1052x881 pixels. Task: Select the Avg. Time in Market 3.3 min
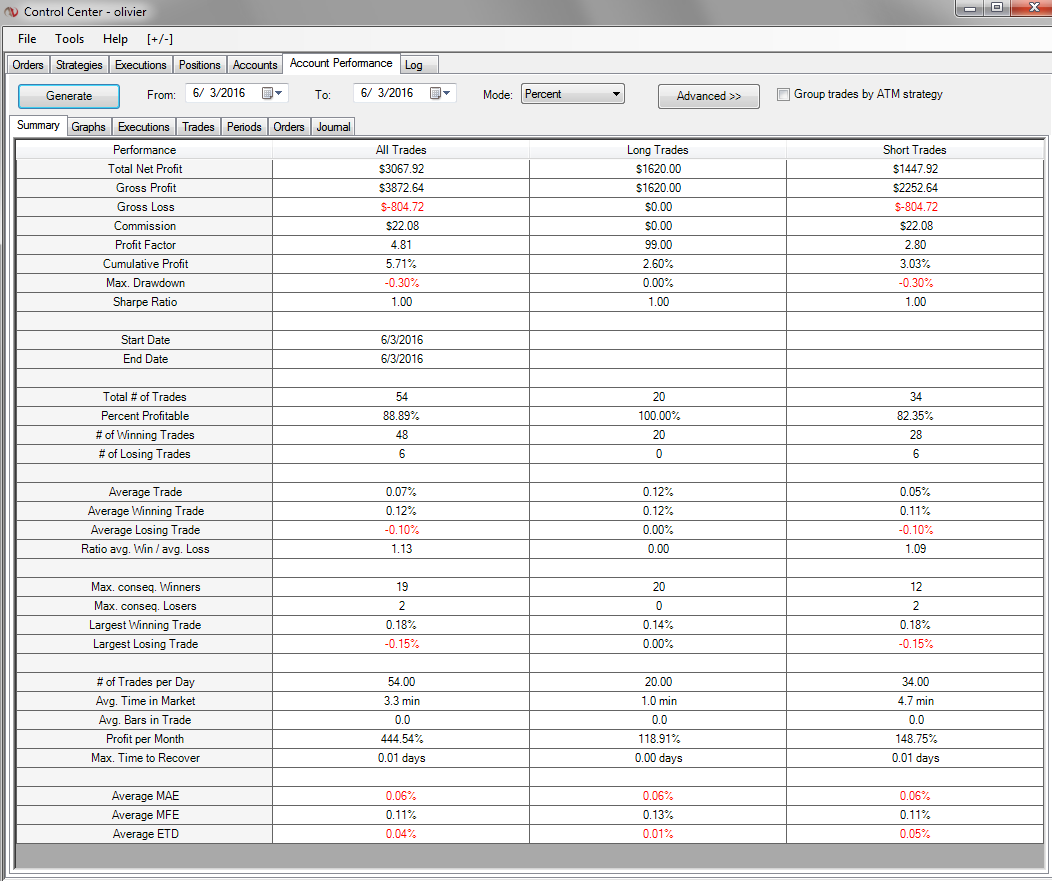[x=401, y=701]
